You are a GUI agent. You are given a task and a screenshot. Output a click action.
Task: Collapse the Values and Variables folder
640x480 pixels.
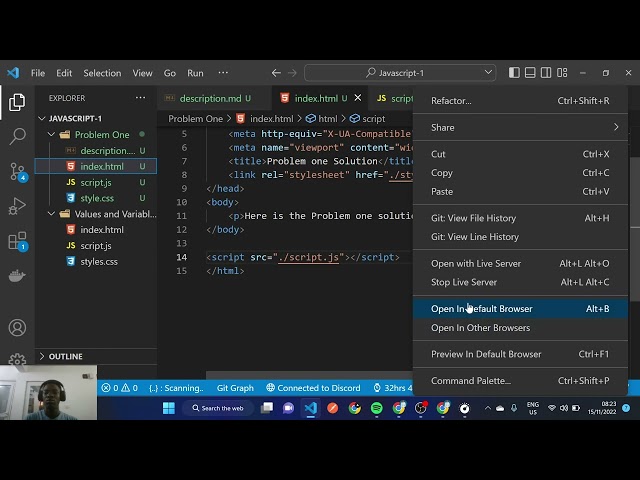pyautogui.click(x=51, y=214)
